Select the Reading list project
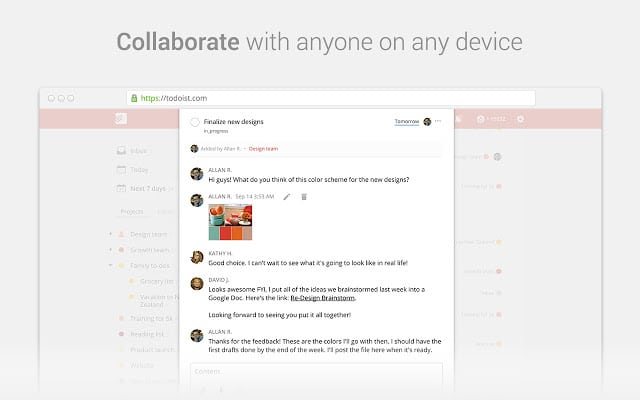This screenshot has width=640, height=400. coord(147,334)
